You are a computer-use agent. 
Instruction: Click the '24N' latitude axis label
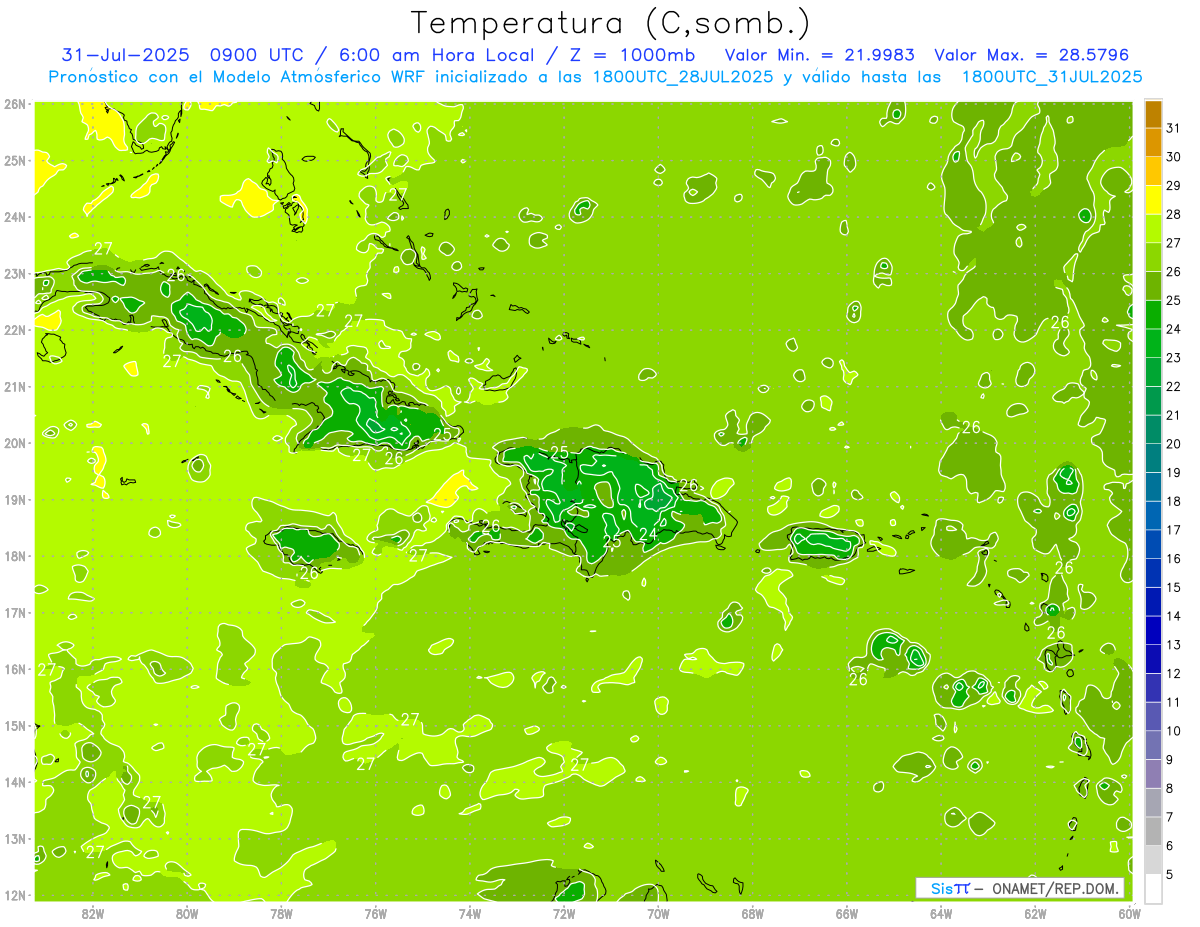click(15, 217)
